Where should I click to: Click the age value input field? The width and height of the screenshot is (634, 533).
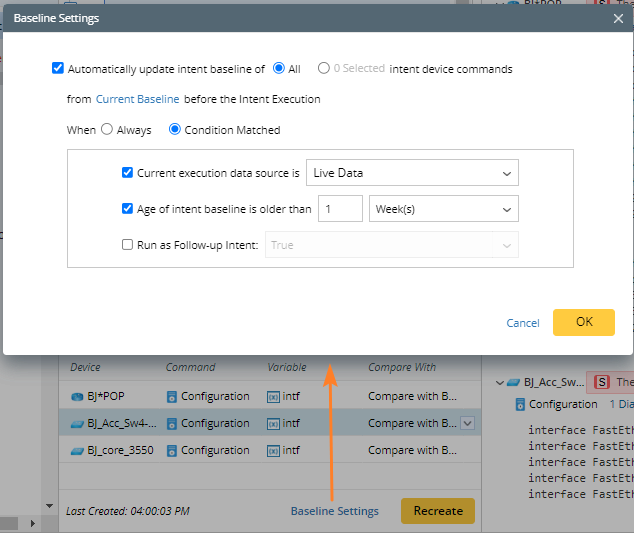(x=340, y=209)
